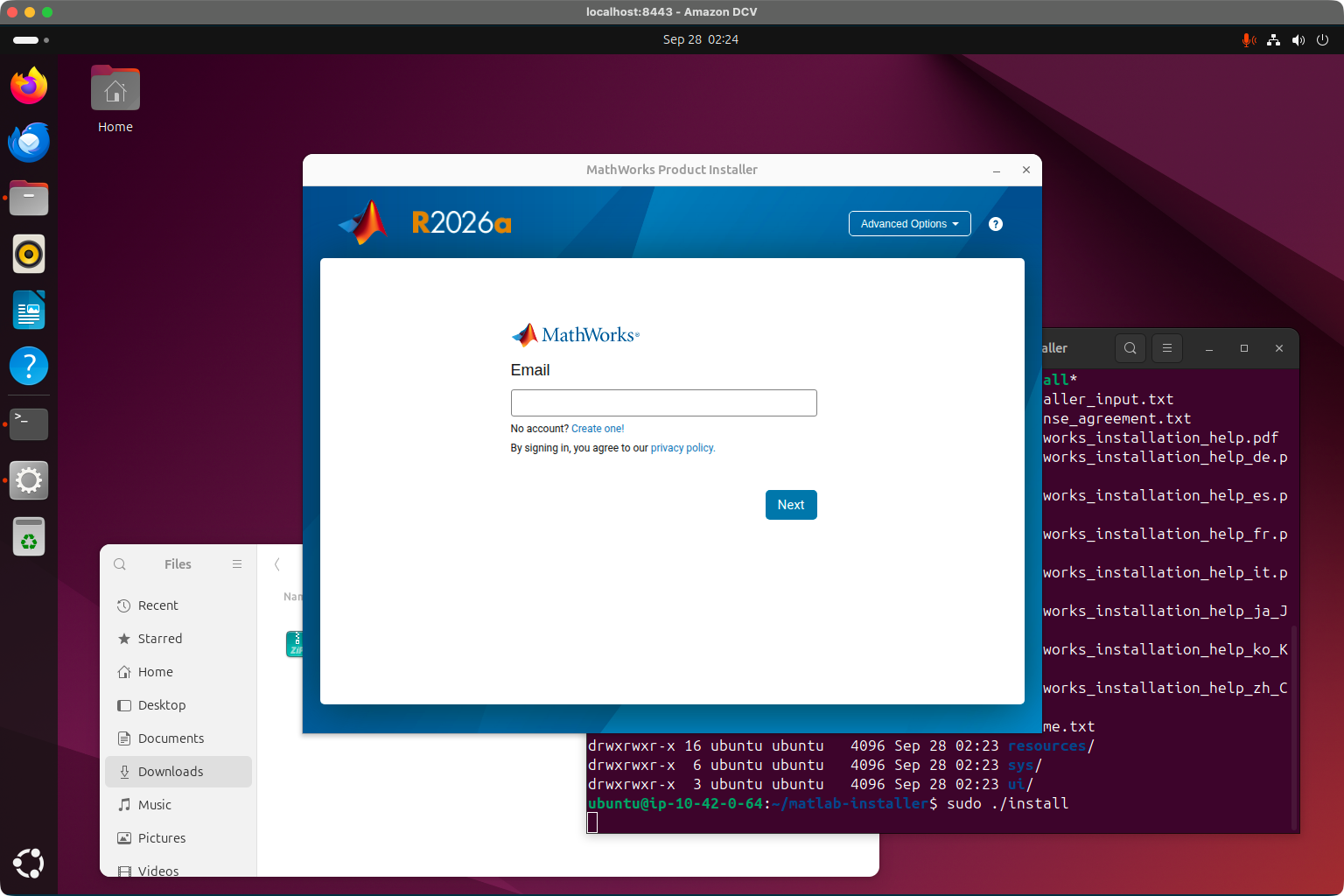Image resolution: width=1344 pixels, height=896 pixels.
Task: Click the network icon in top bar
Action: (x=1274, y=40)
